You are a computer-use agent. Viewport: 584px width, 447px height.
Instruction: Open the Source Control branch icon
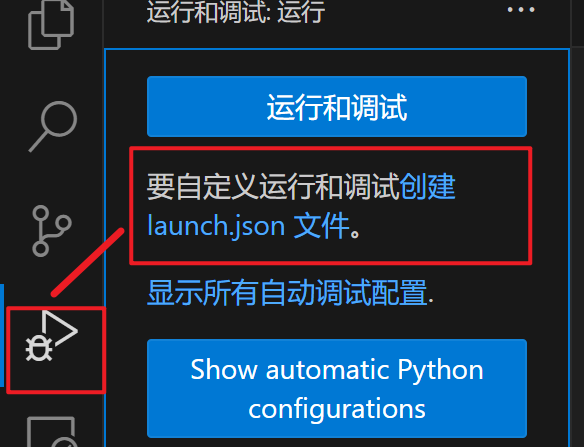tap(51, 231)
